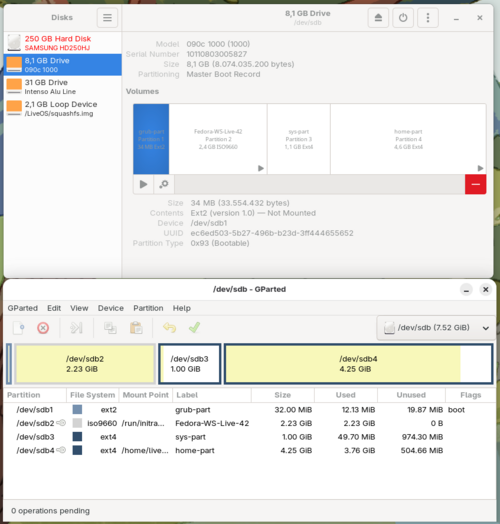Open the View menu in GParted
The width and height of the screenshot is (500, 524).
pyautogui.click(x=79, y=308)
